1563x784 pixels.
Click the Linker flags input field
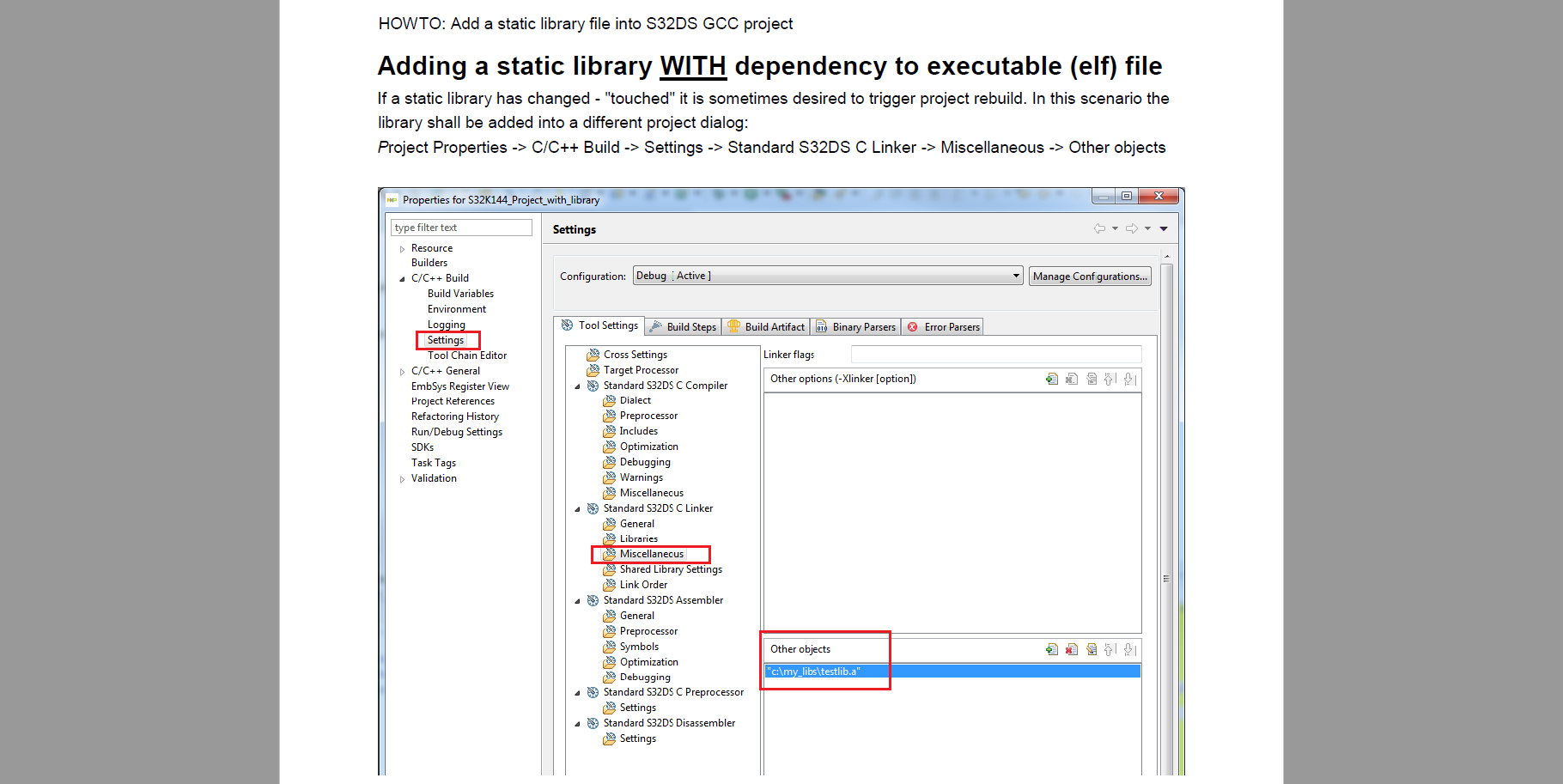pyautogui.click(x=996, y=355)
